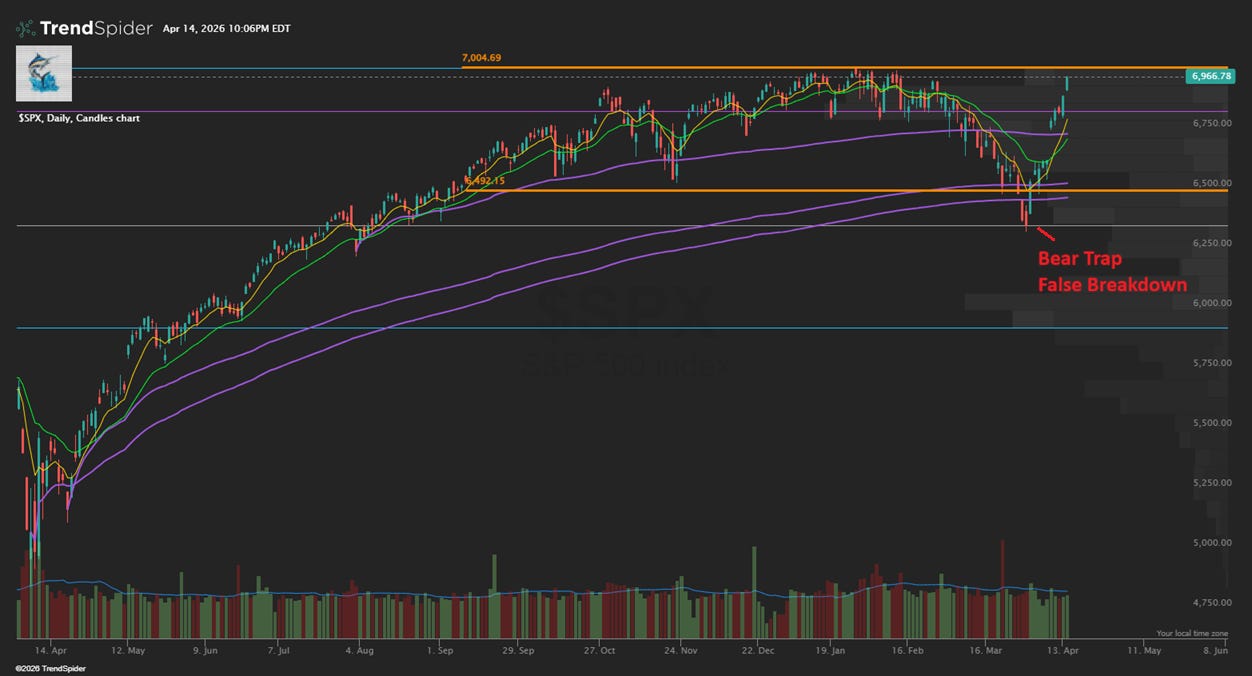The width and height of the screenshot is (1252, 676).
Task: Click the 4,750.00 price axis label
Action: [1211, 603]
